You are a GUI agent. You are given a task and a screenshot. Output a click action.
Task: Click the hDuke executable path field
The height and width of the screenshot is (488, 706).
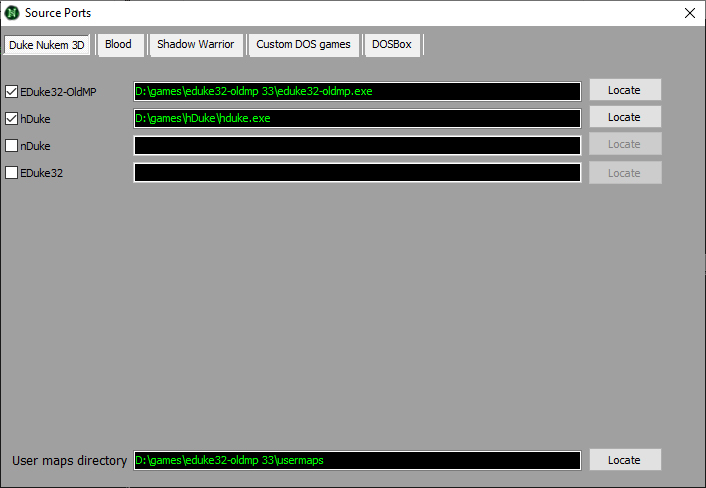point(358,118)
